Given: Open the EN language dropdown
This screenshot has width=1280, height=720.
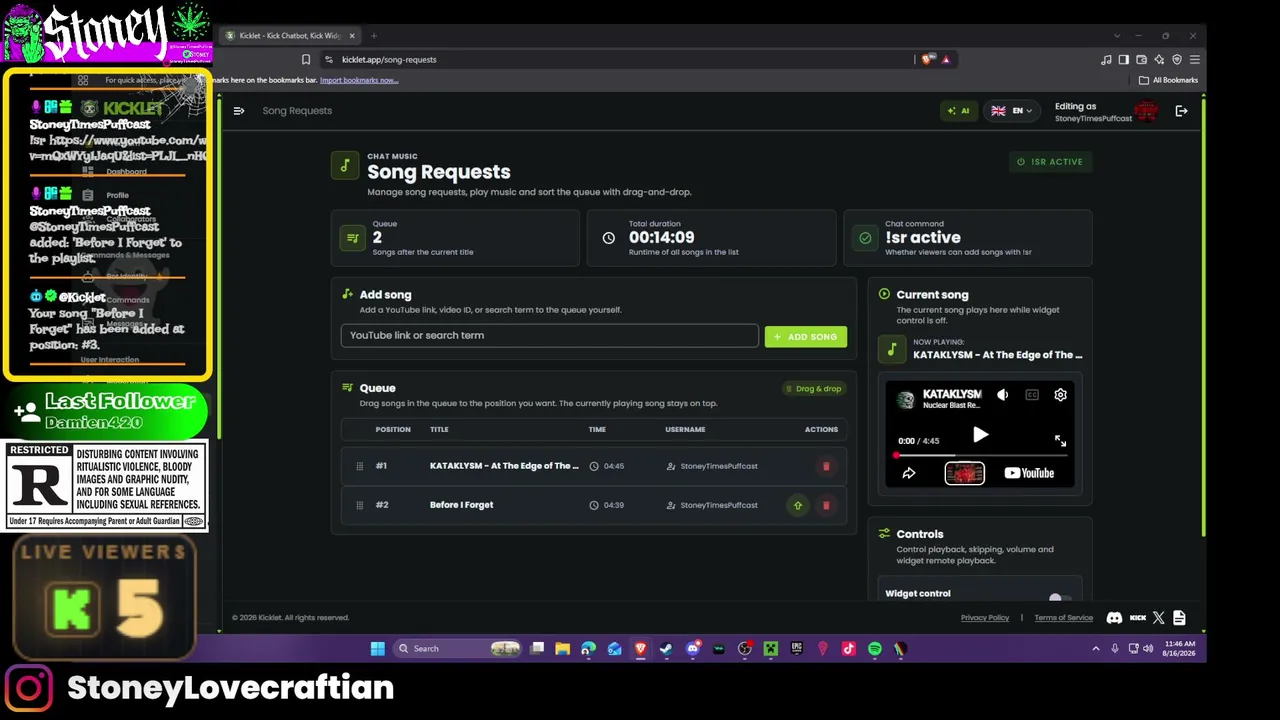Looking at the screenshot, I should 1011,111.
